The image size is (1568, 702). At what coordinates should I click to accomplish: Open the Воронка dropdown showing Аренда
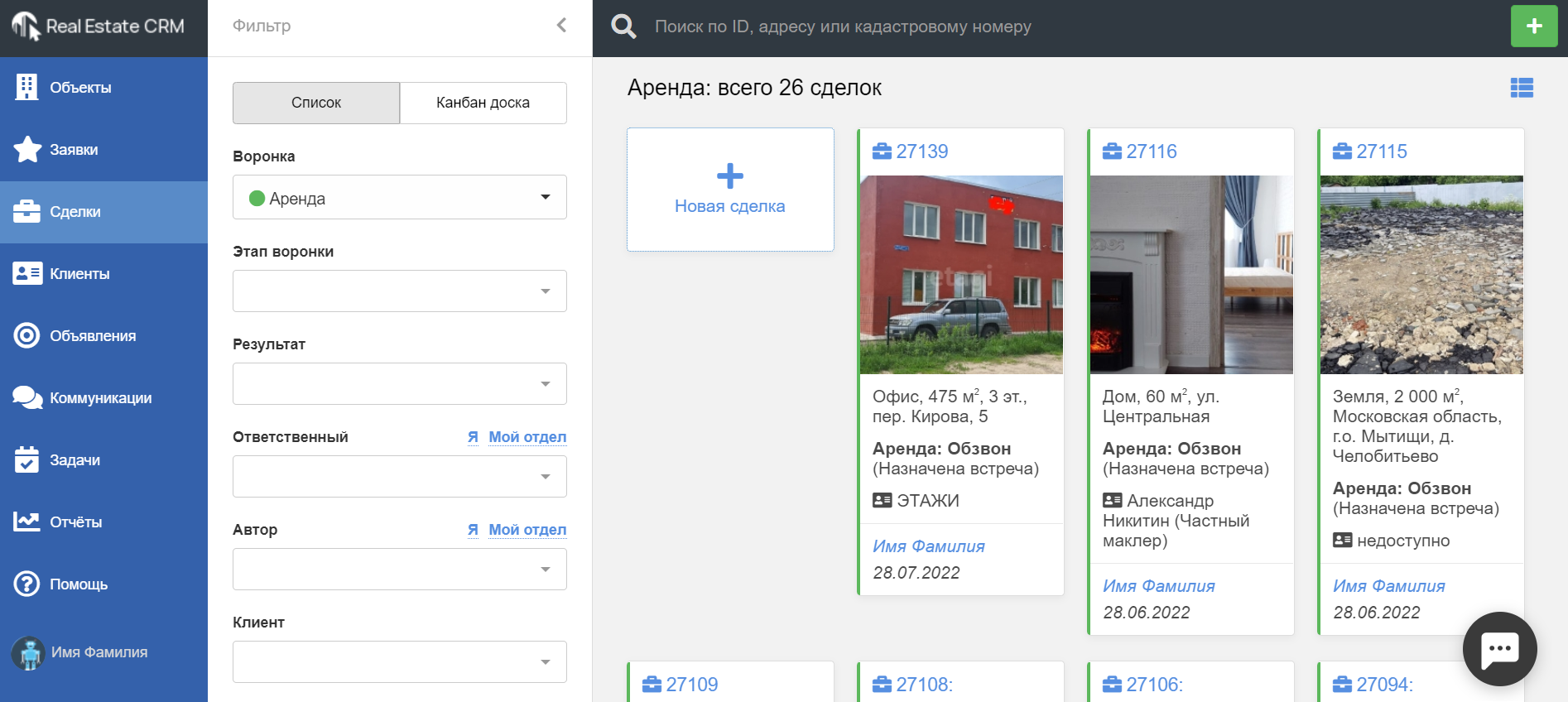400,197
